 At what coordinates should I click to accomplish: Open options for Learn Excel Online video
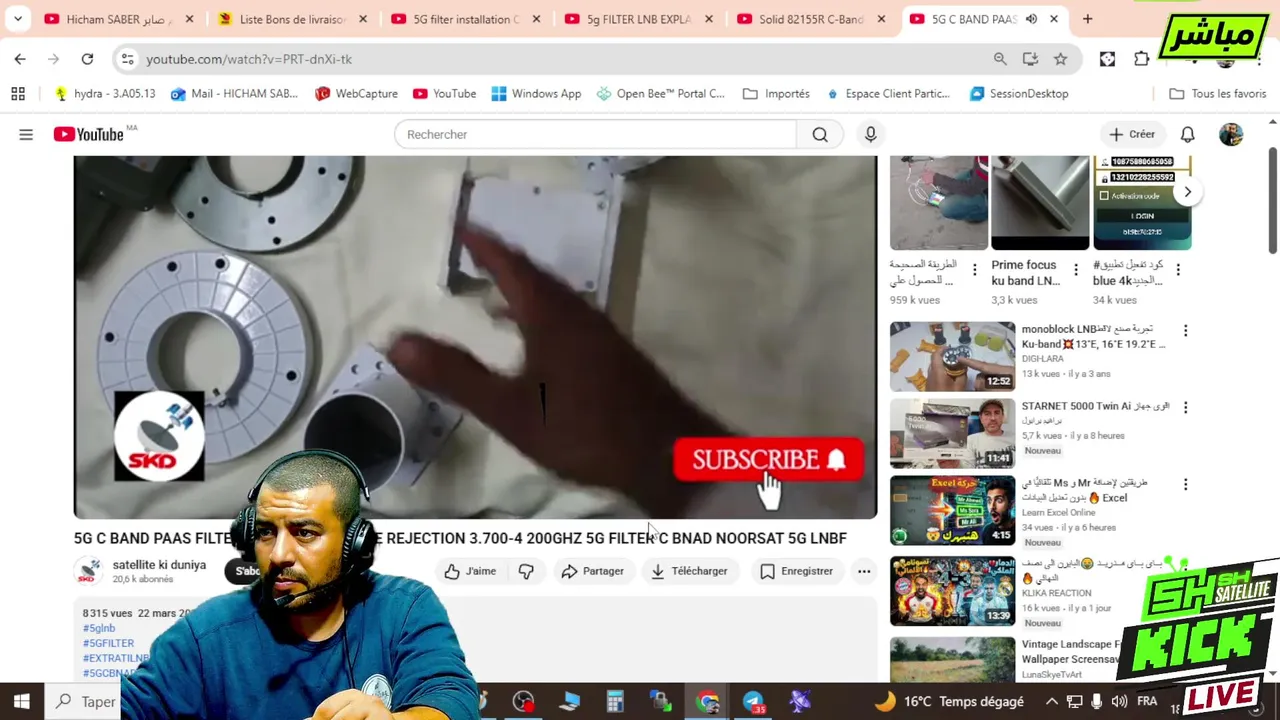1185,484
